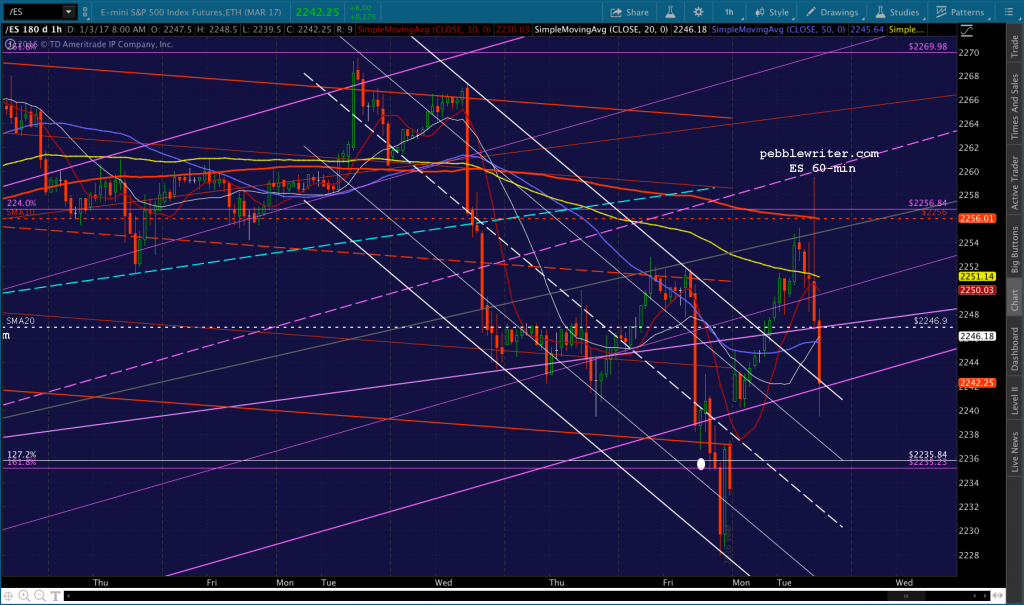The width and height of the screenshot is (1024, 605).
Task: Click the 2251.14 yellow price bubble
Action: [x=977, y=276]
